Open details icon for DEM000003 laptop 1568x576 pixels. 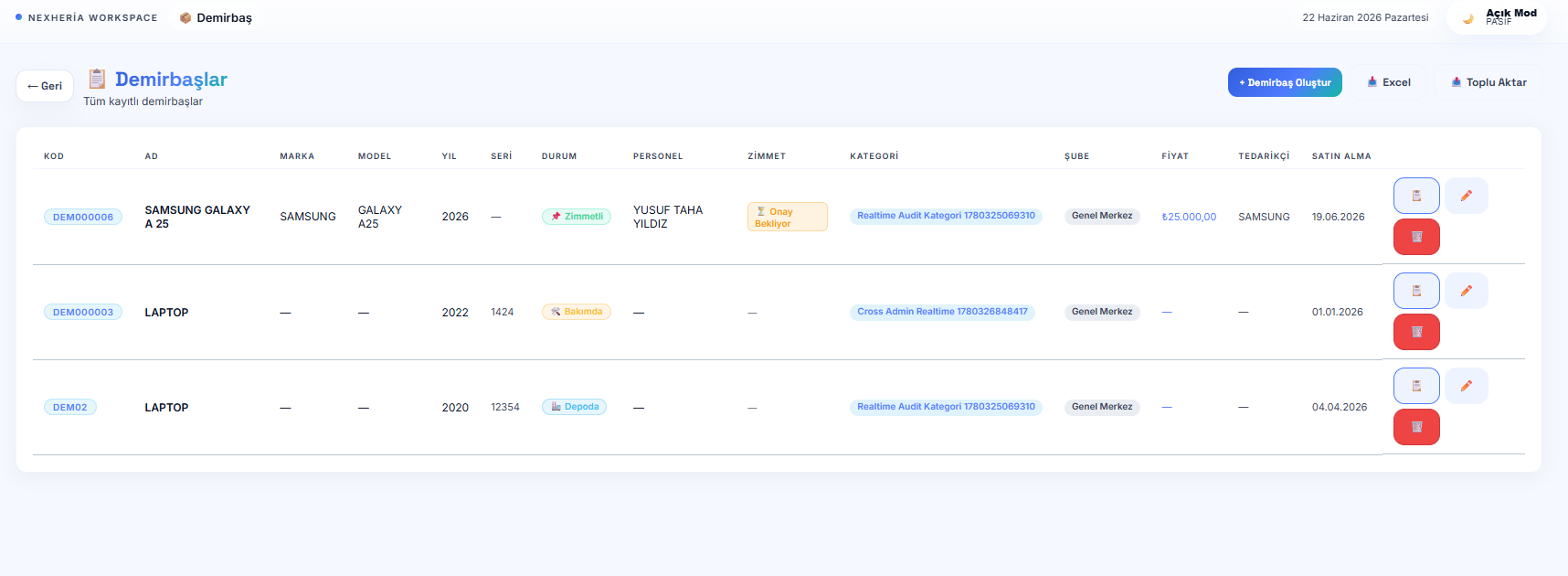pyautogui.click(x=1416, y=291)
